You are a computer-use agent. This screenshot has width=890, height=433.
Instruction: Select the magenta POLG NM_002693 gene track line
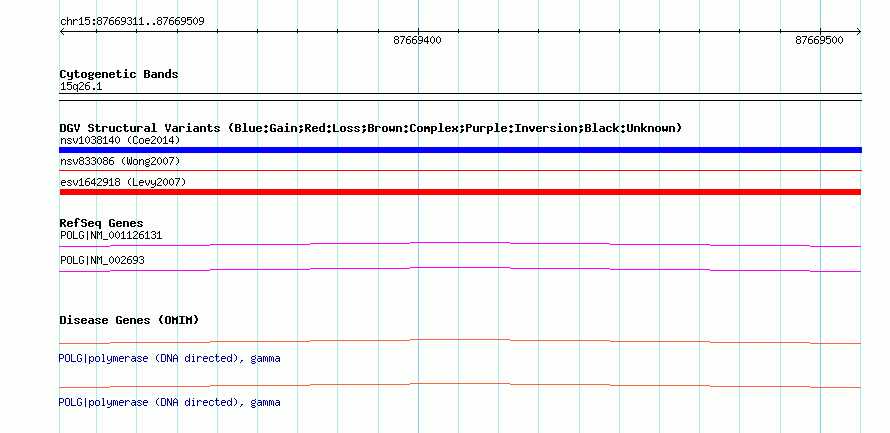pos(460,269)
